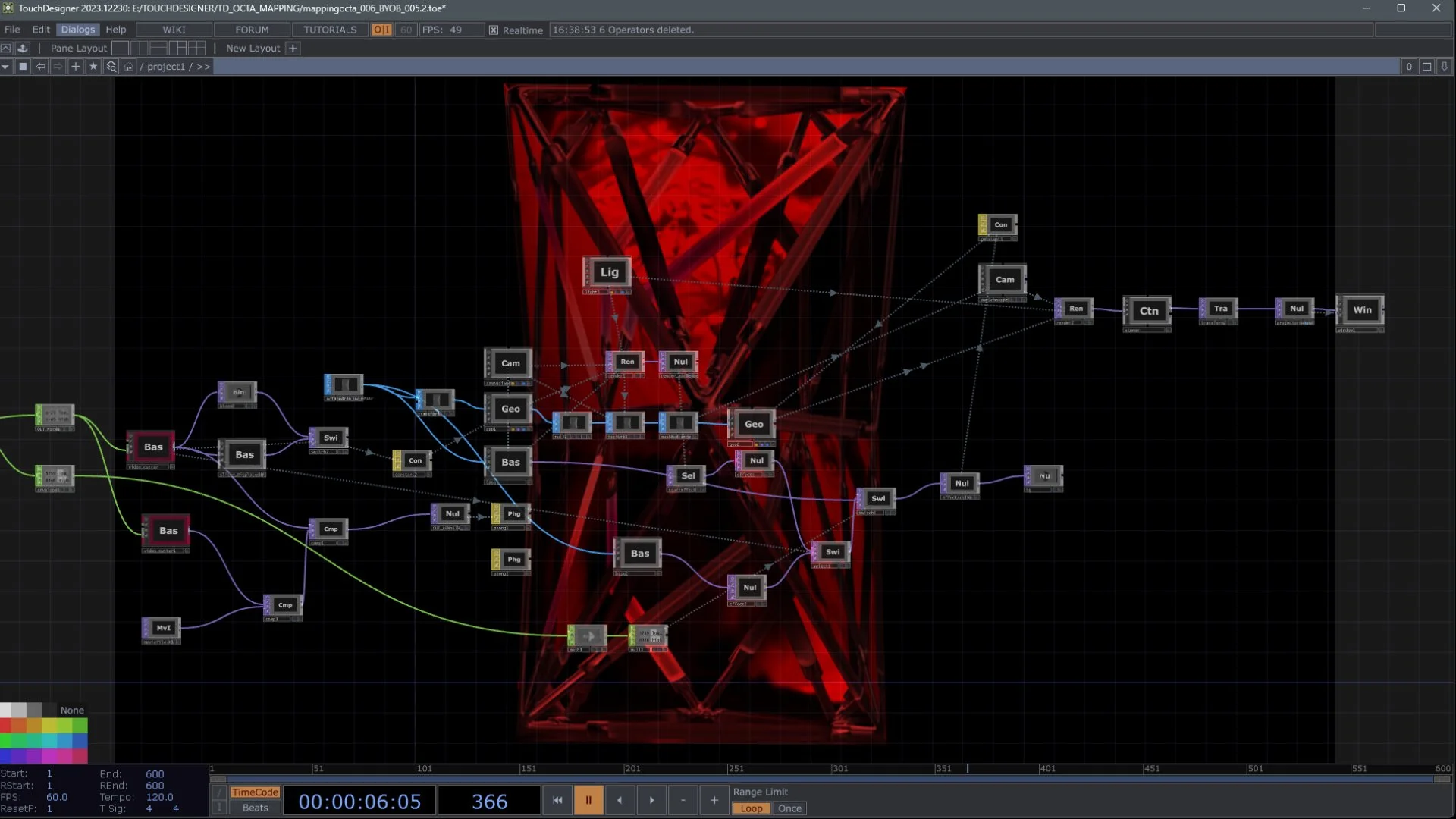Viewport: 1456px width, 819px height.
Task: Switch timeline display to Beats
Action: point(255,808)
